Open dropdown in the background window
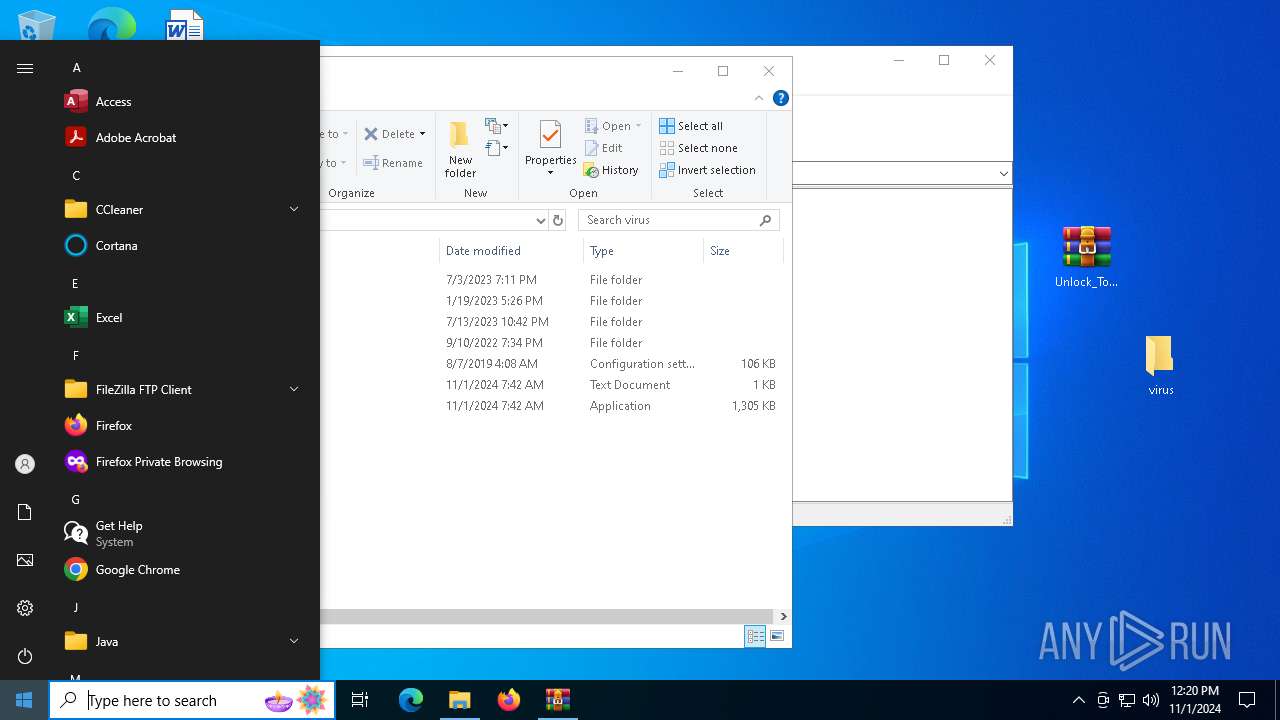Viewport: 1280px width, 720px height. pos(1003,174)
